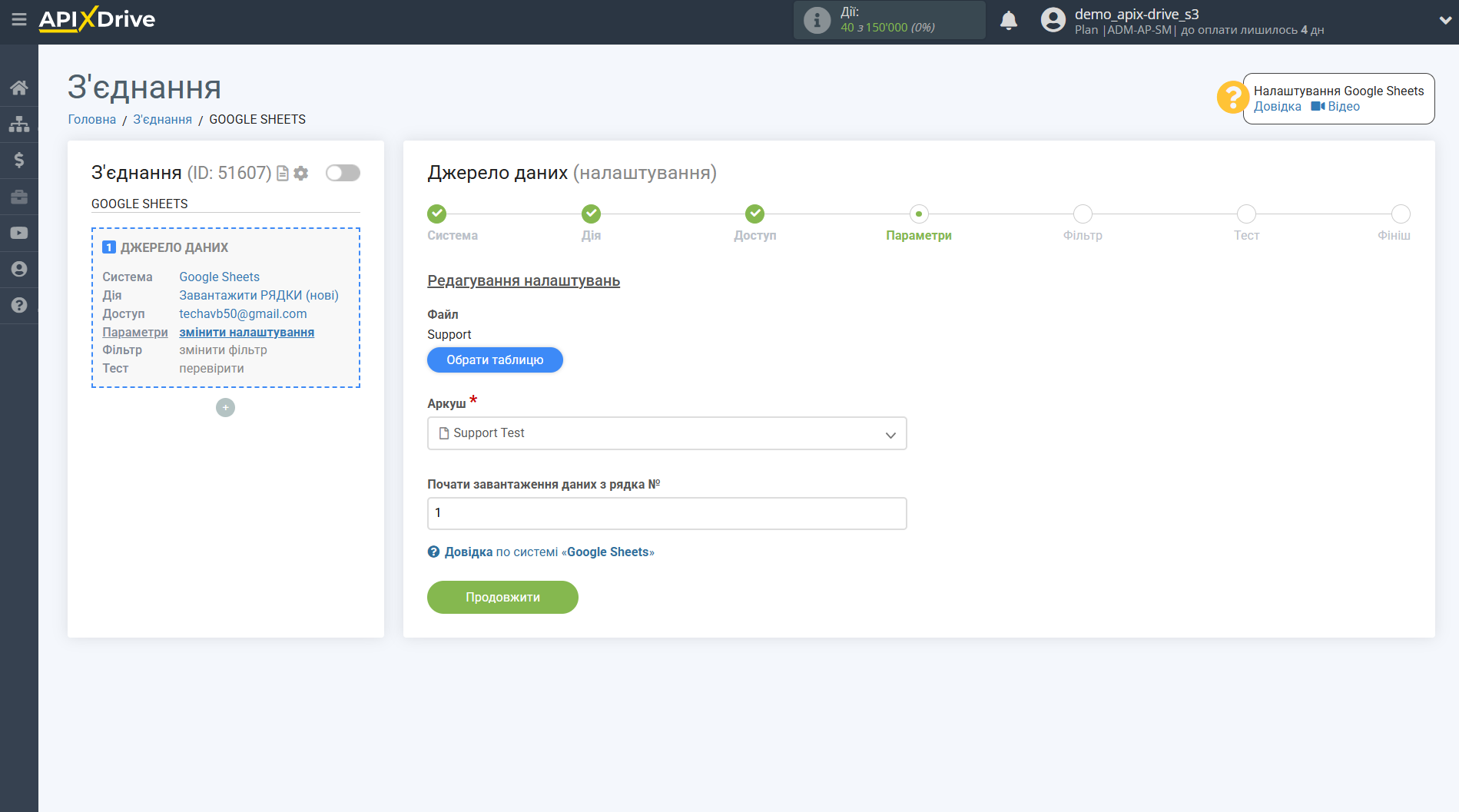
Task: Click Обрати таблицю button
Action: [x=495, y=360]
